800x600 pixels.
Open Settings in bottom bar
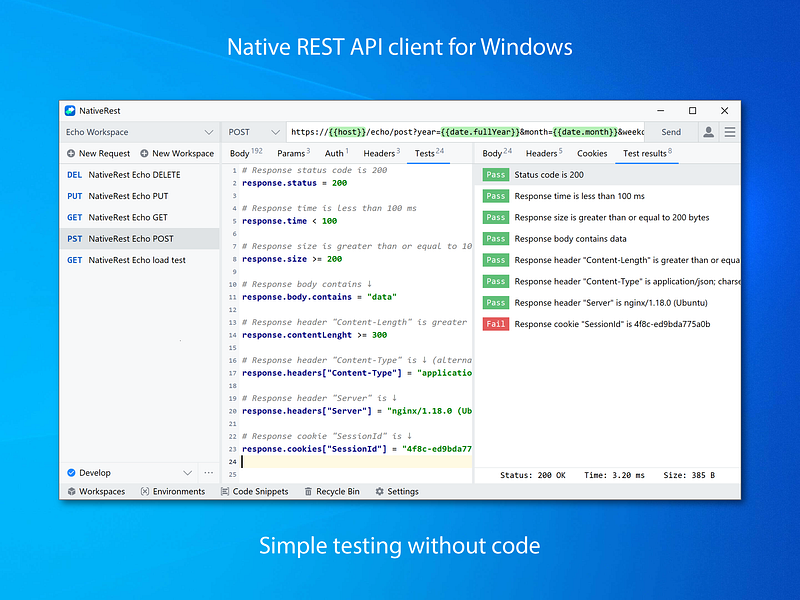[397, 491]
